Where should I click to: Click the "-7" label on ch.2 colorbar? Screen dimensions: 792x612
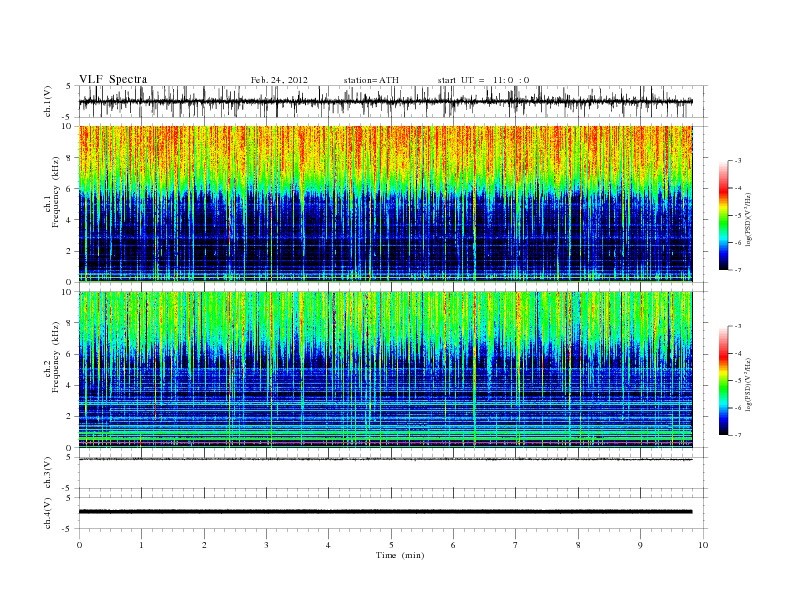point(737,435)
